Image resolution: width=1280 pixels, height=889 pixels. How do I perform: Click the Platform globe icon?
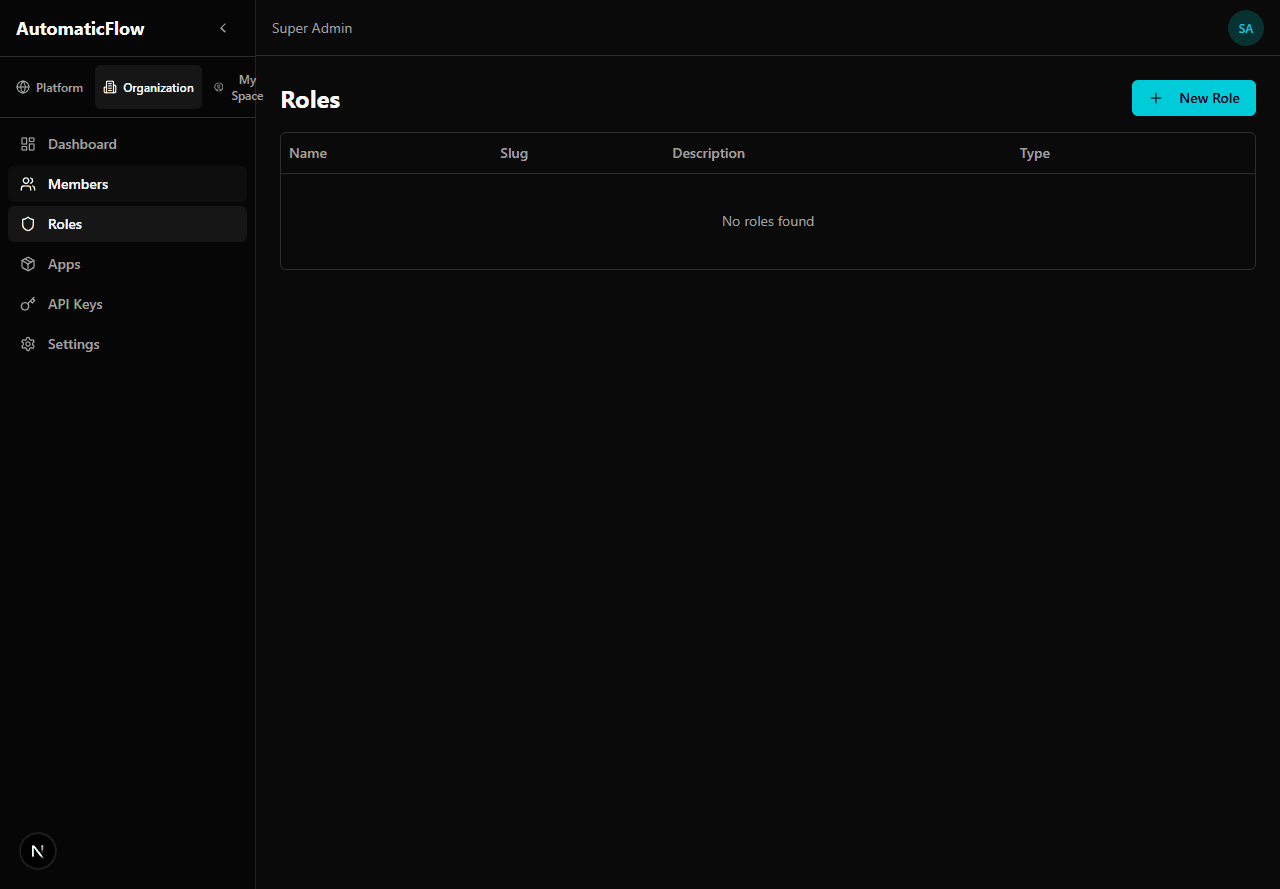23,87
